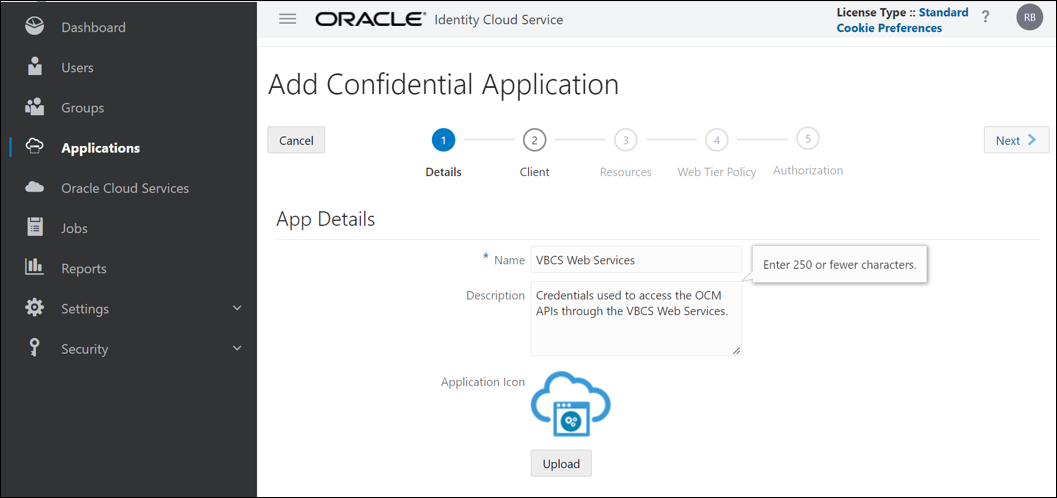Click the Standard license type link
Screen dimensions: 1057x498
[x=944, y=12]
